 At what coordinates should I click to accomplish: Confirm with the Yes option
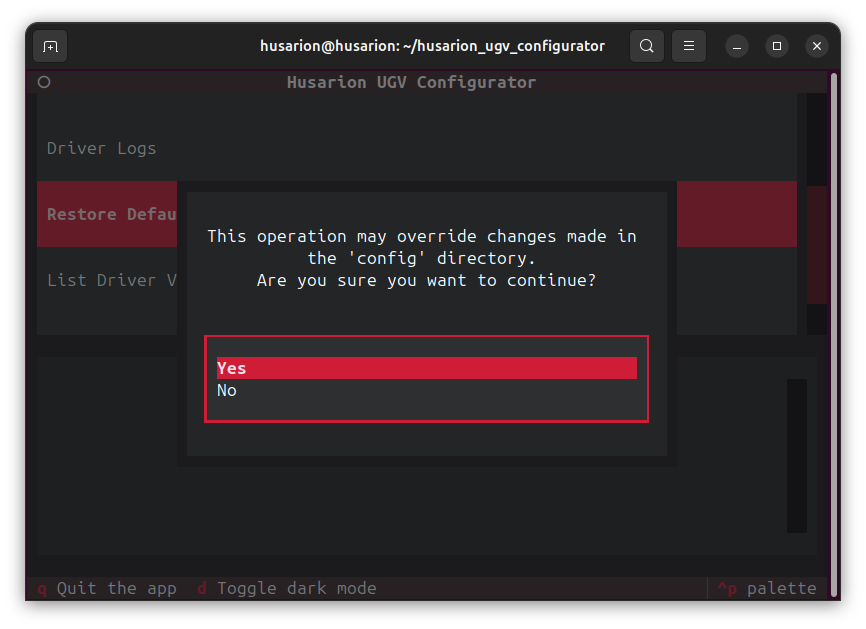pyautogui.click(x=426, y=368)
